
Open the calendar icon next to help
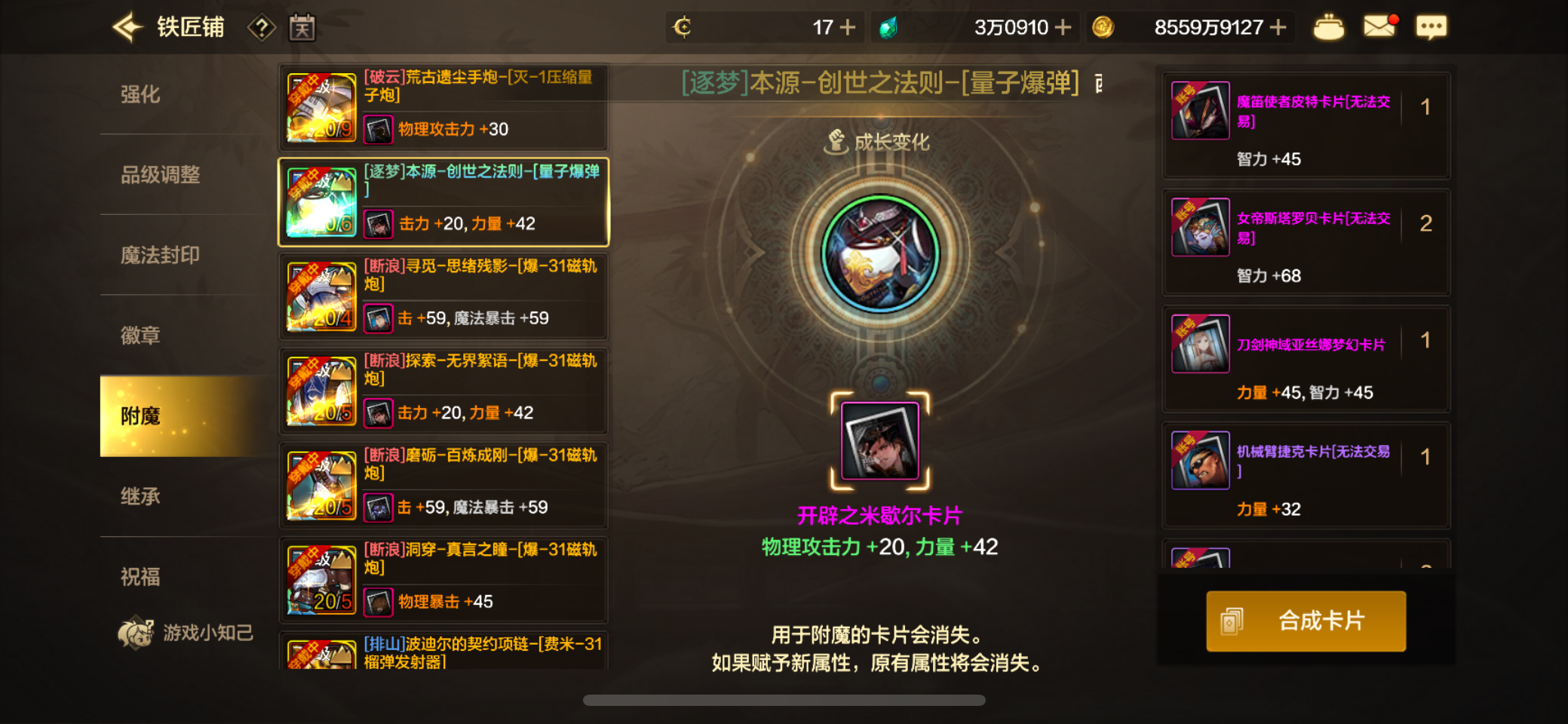tap(302, 28)
